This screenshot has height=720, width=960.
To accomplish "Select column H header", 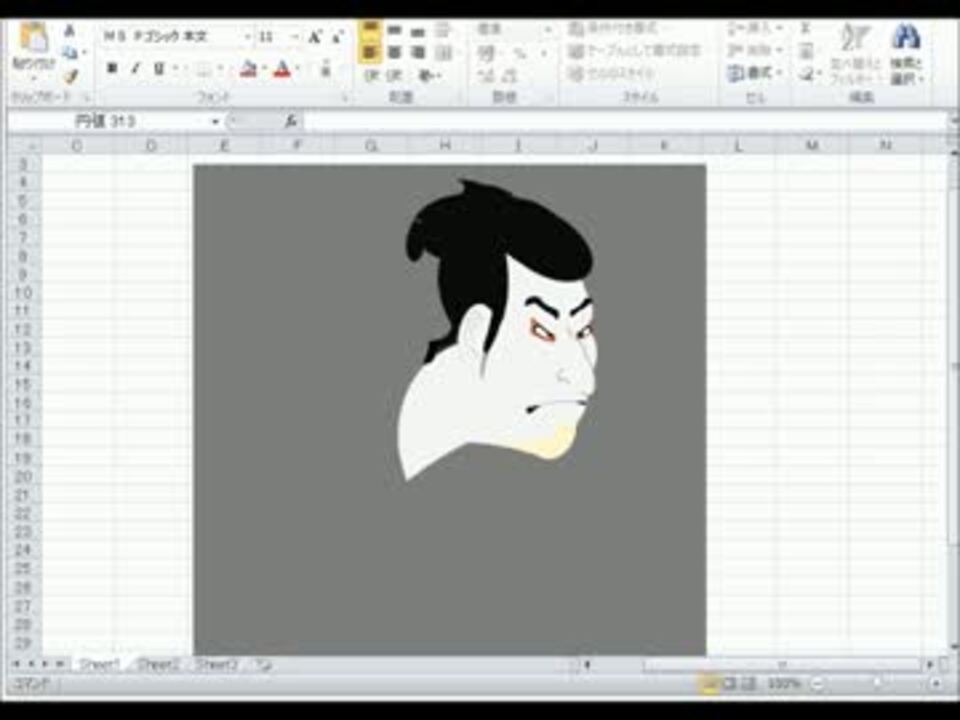I will (x=445, y=146).
